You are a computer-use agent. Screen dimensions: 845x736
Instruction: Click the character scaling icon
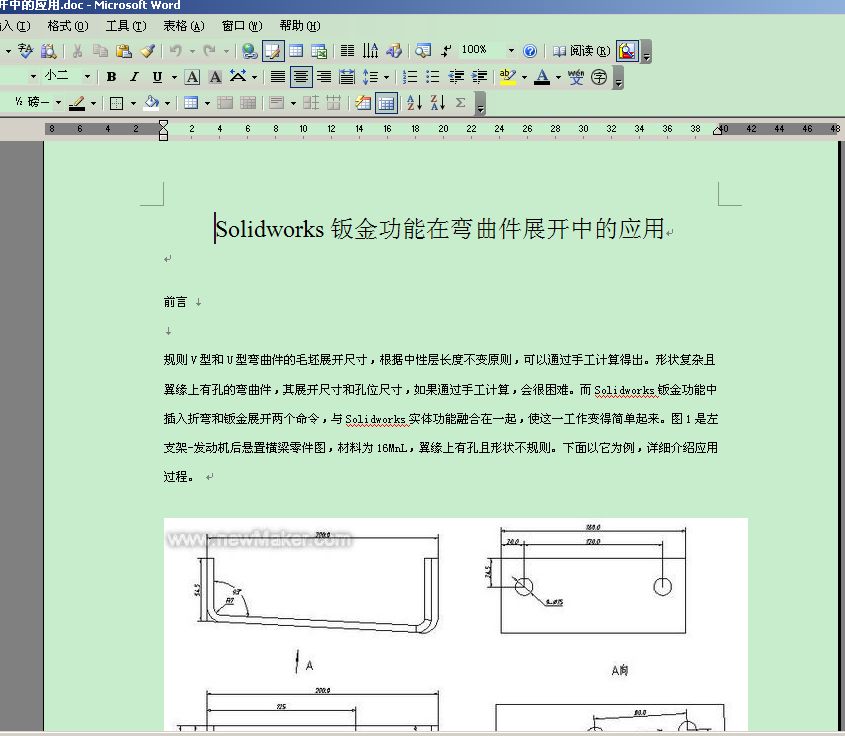tap(238, 77)
